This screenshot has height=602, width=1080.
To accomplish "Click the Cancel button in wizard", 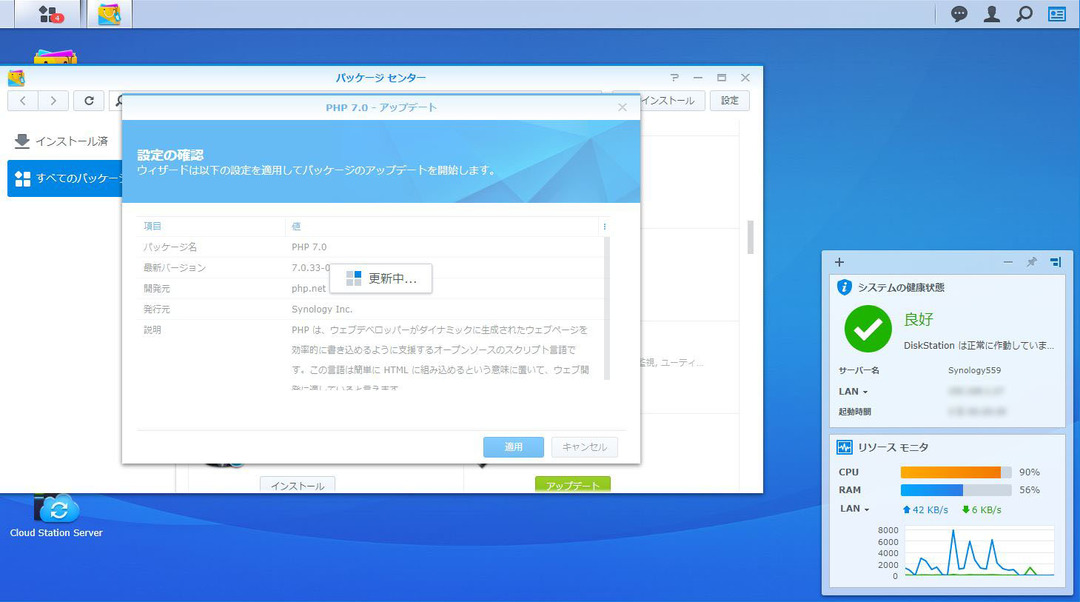I will coord(584,447).
